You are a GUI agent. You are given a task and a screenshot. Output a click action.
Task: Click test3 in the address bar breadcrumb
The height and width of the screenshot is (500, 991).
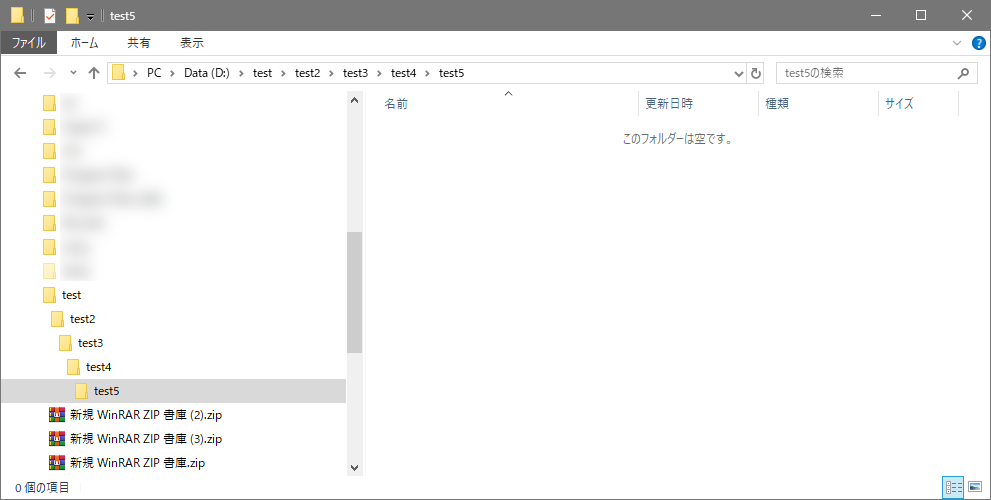pos(355,73)
